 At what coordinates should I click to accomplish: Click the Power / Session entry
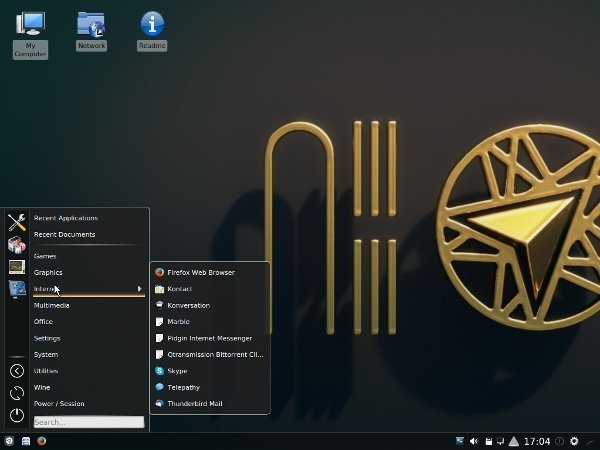click(59, 404)
